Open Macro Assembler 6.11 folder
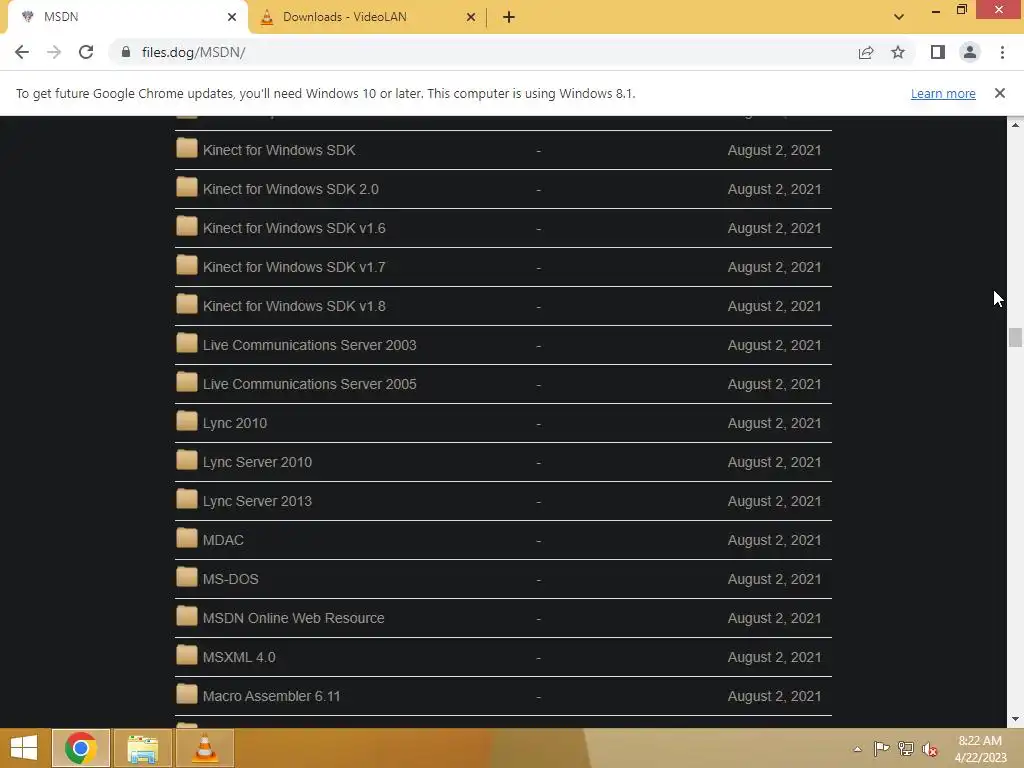Image resolution: width=1024 pixels, height=768 pixels. pyautogui.click(x=271, y=697)
